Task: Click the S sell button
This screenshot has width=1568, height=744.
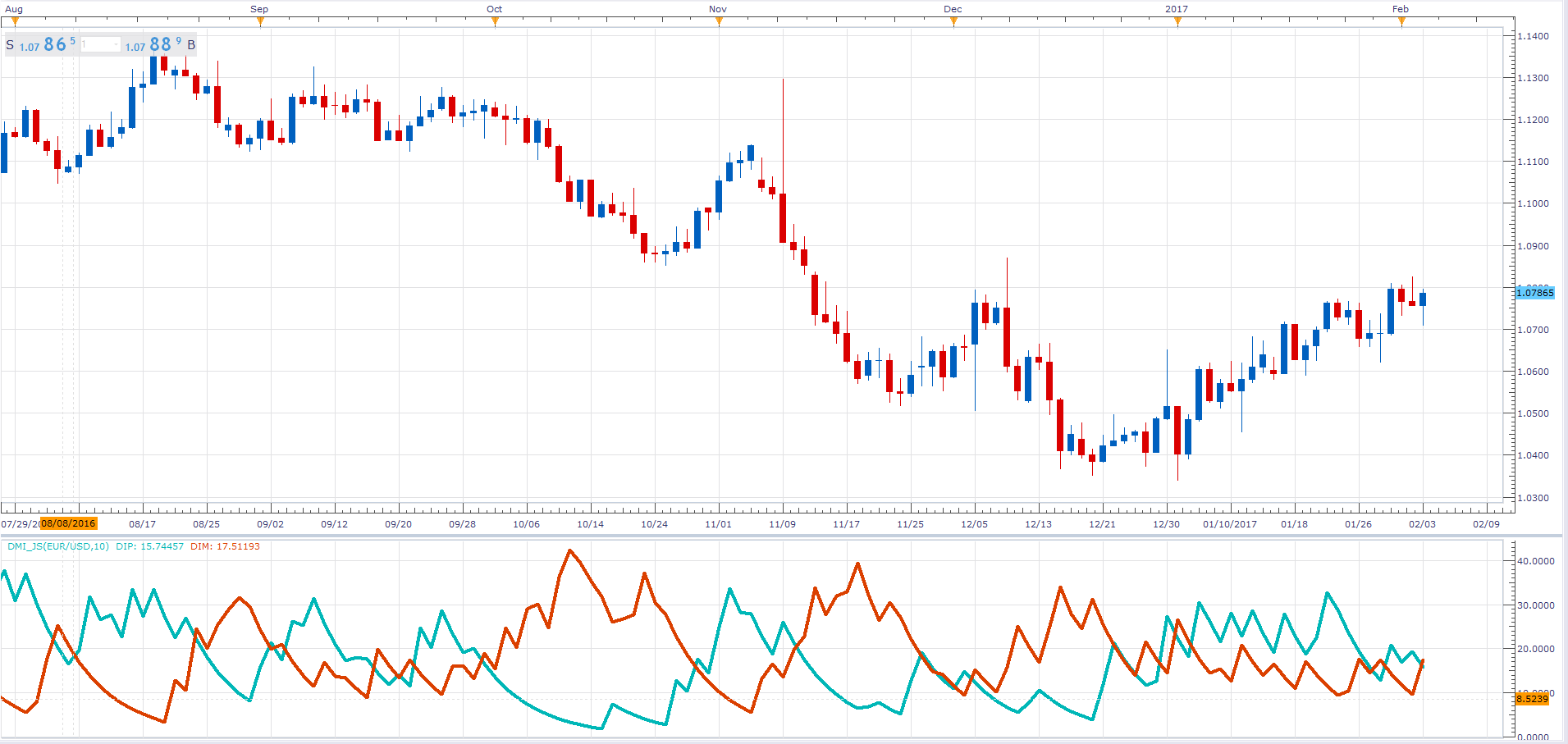Action: click(x=10, y=45)
